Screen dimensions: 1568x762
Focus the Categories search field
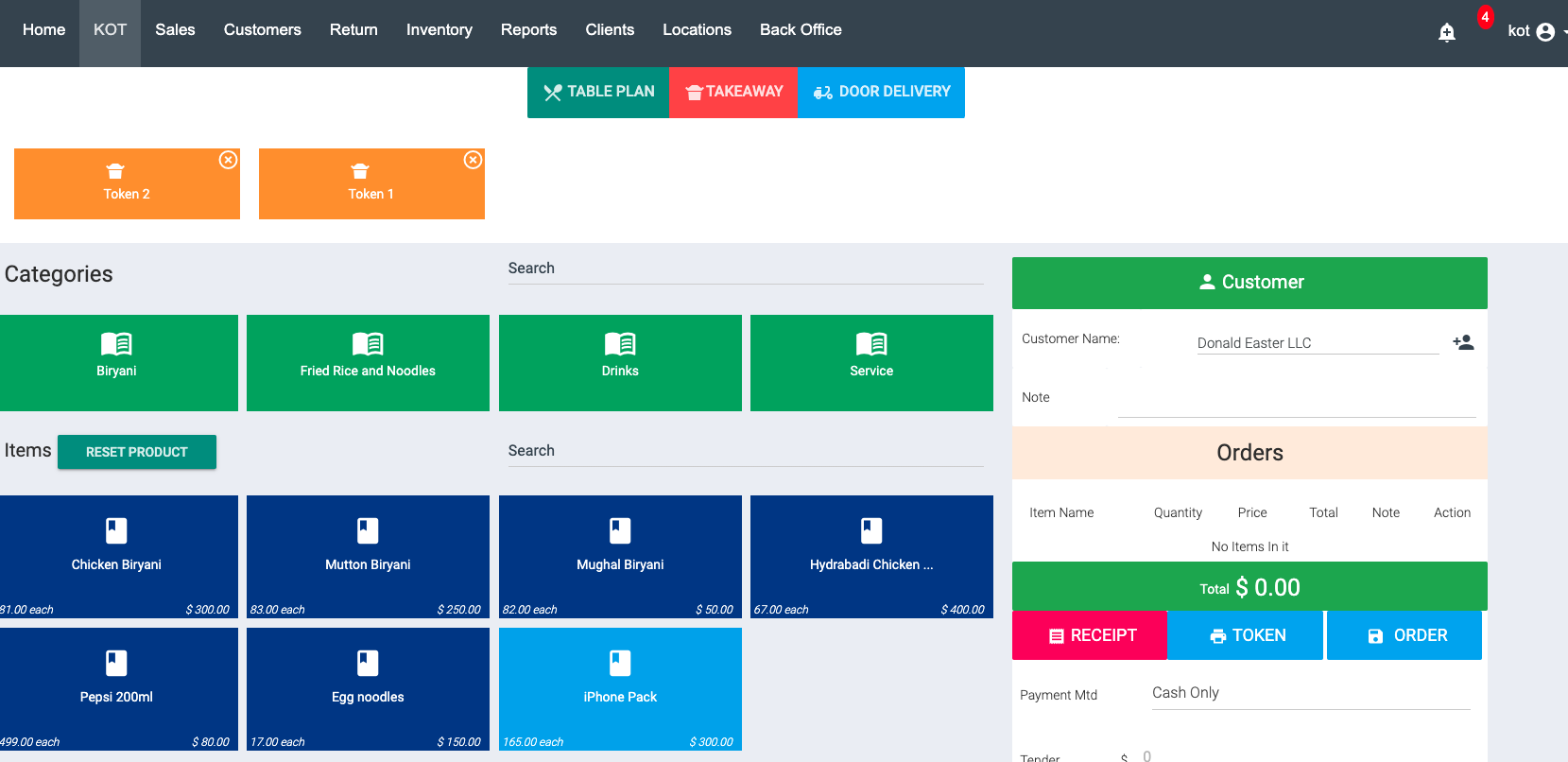pyautogui.click(x=745, y=268)
